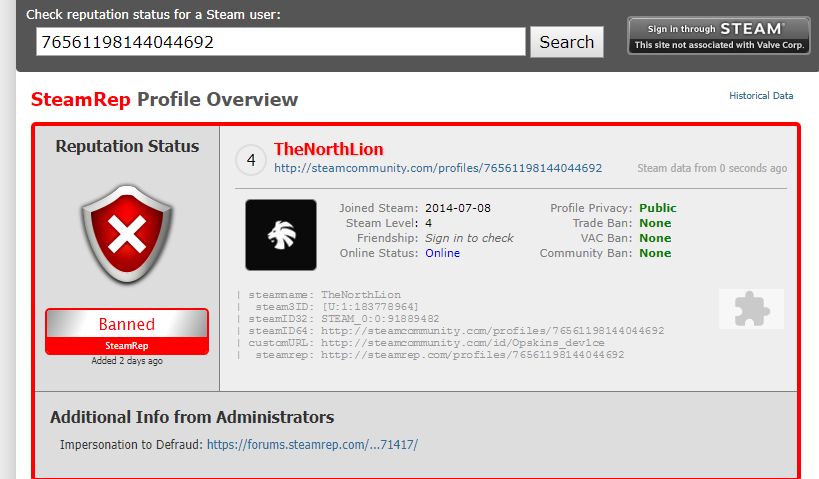Open the Historical Data link

pos(761,96)
